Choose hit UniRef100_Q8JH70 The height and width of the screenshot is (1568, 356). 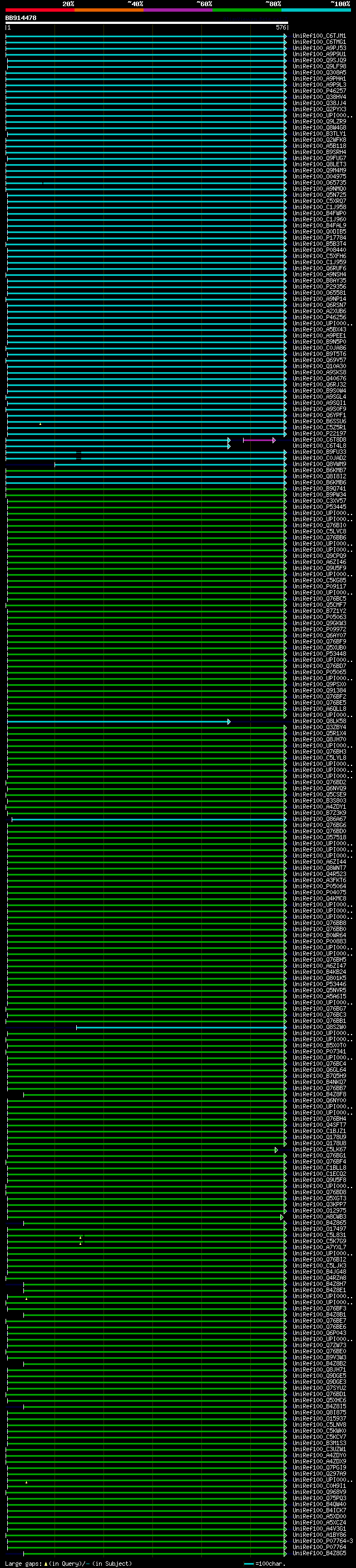tap(319, 740)
